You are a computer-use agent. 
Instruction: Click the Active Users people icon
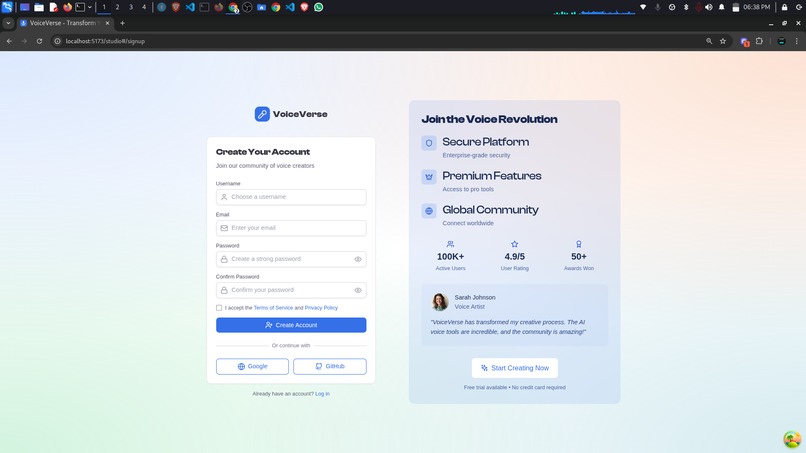coord(450,244)
